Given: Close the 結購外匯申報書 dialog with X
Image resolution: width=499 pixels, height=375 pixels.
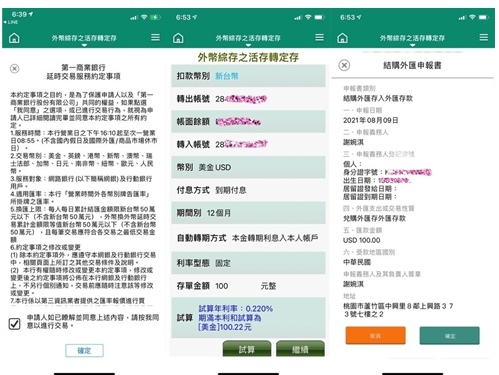Looking at the screenshot, I should (344, 65).
